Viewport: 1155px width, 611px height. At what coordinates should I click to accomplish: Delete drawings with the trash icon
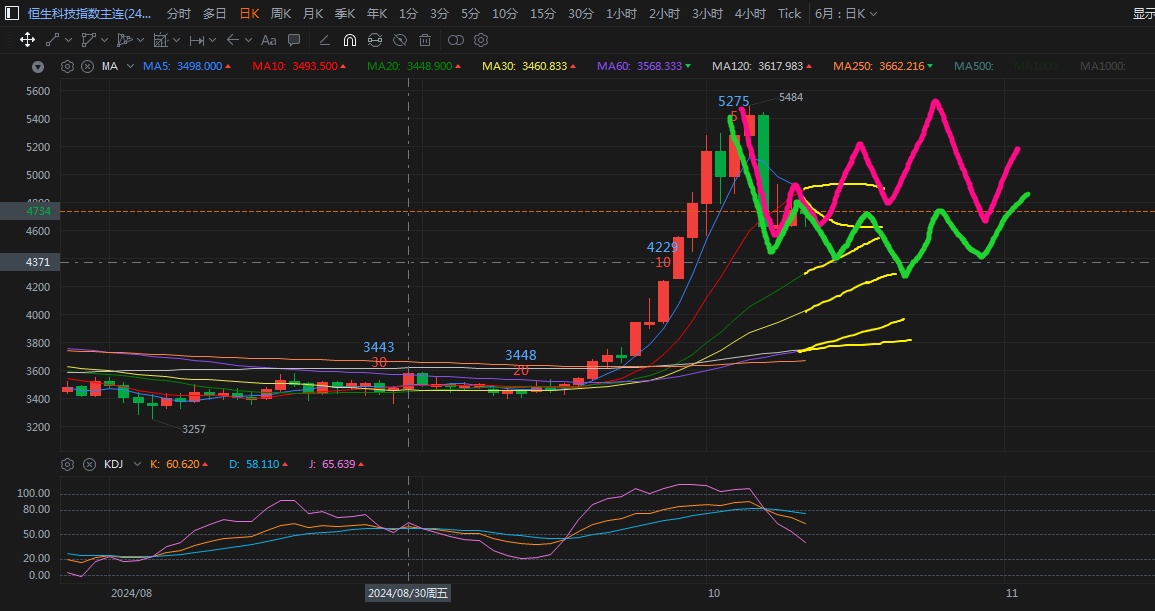point(425,40)
